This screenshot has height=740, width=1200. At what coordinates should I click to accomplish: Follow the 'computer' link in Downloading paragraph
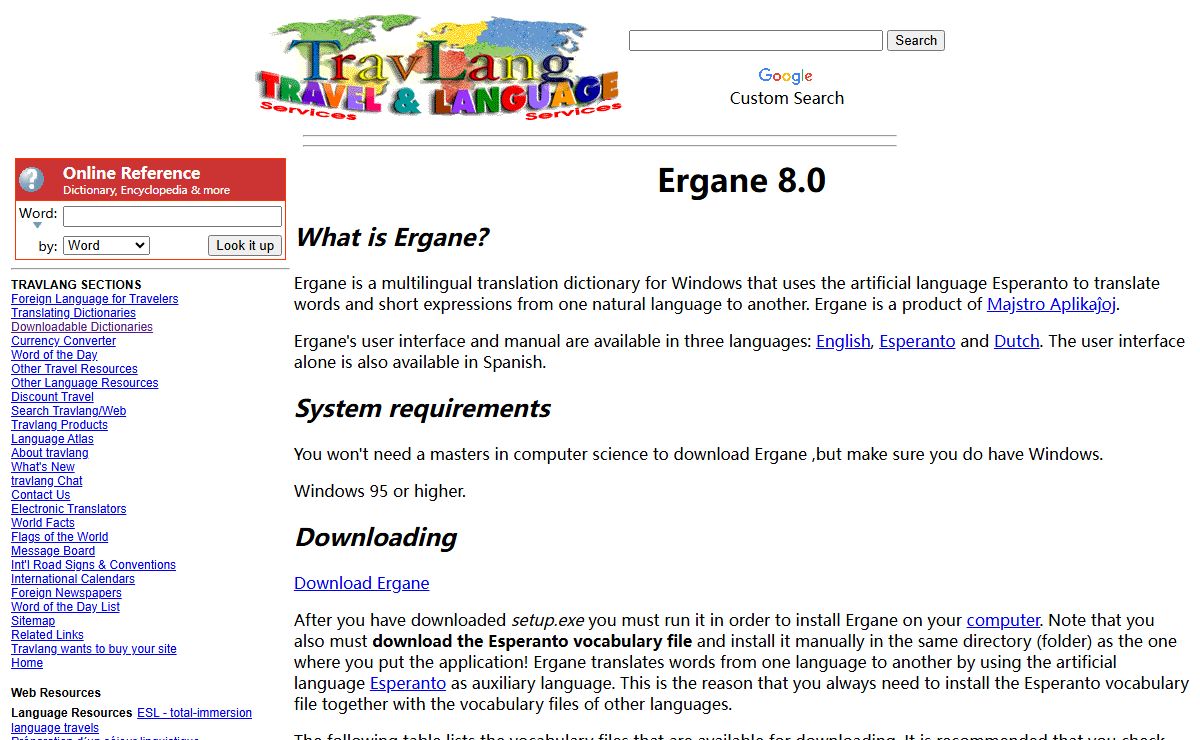tap(1003, 620)
